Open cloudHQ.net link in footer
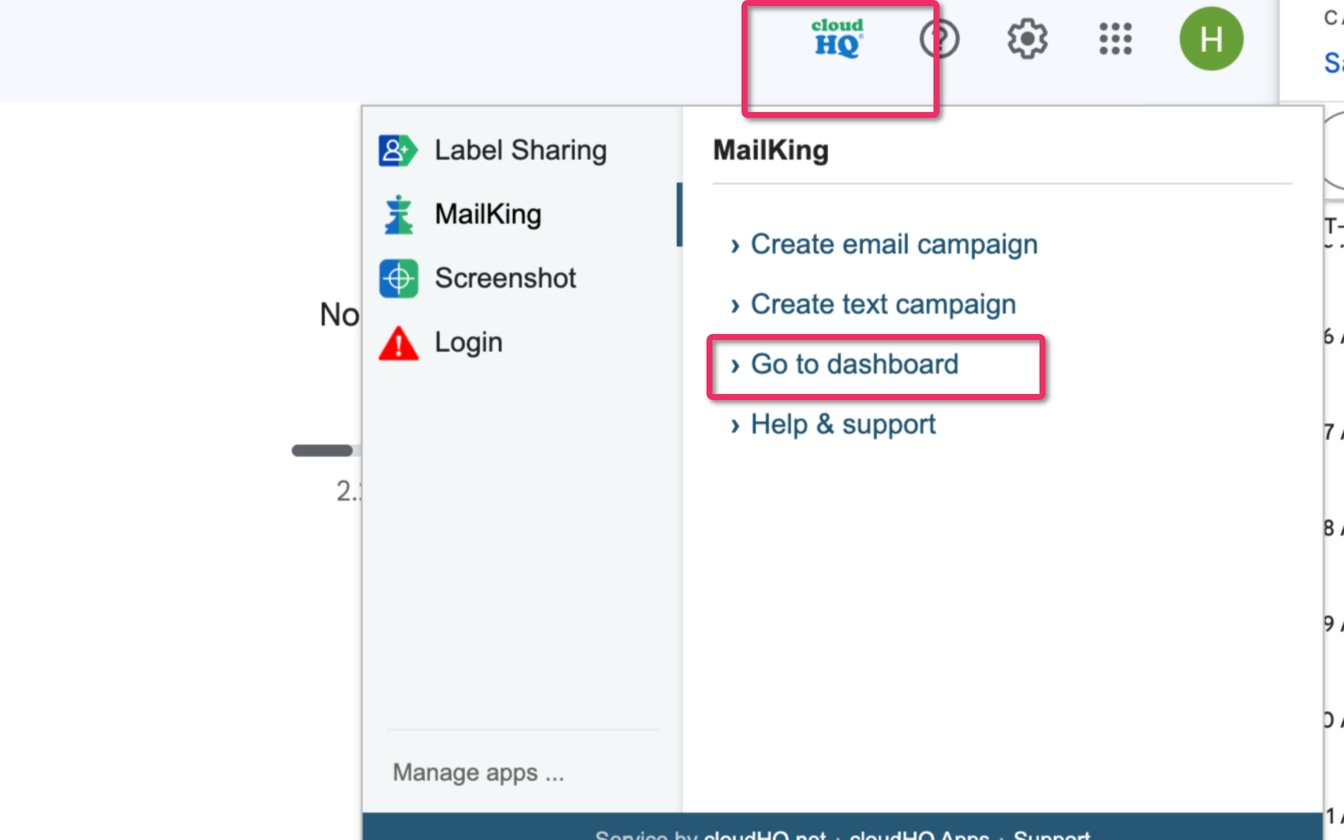Viewport: 1344px width, 840px height. [765, 834]
